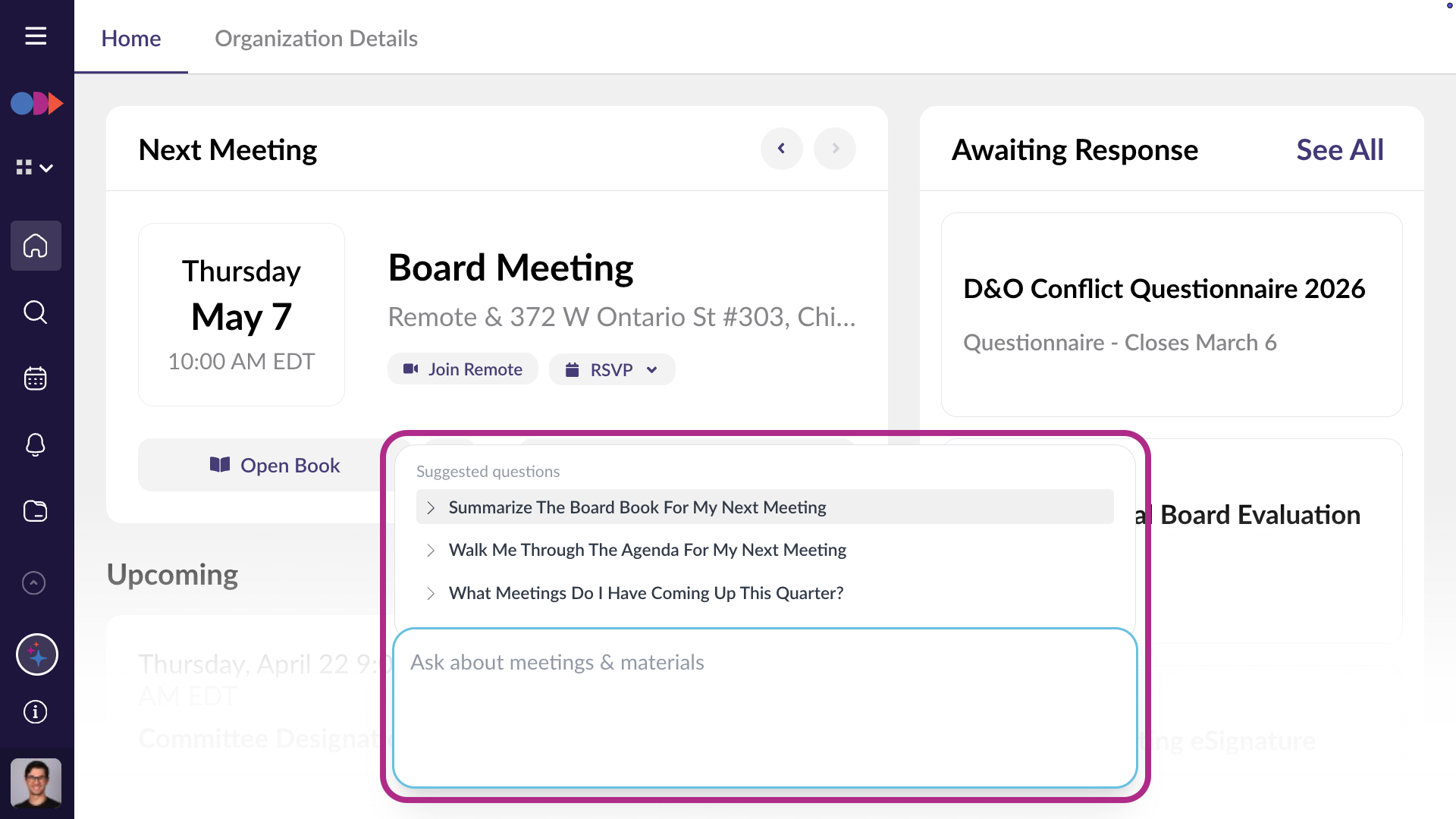1456x819 pixels.
Task: Click Open Book button
Action: pyautogui.click(x=275, y=465)
